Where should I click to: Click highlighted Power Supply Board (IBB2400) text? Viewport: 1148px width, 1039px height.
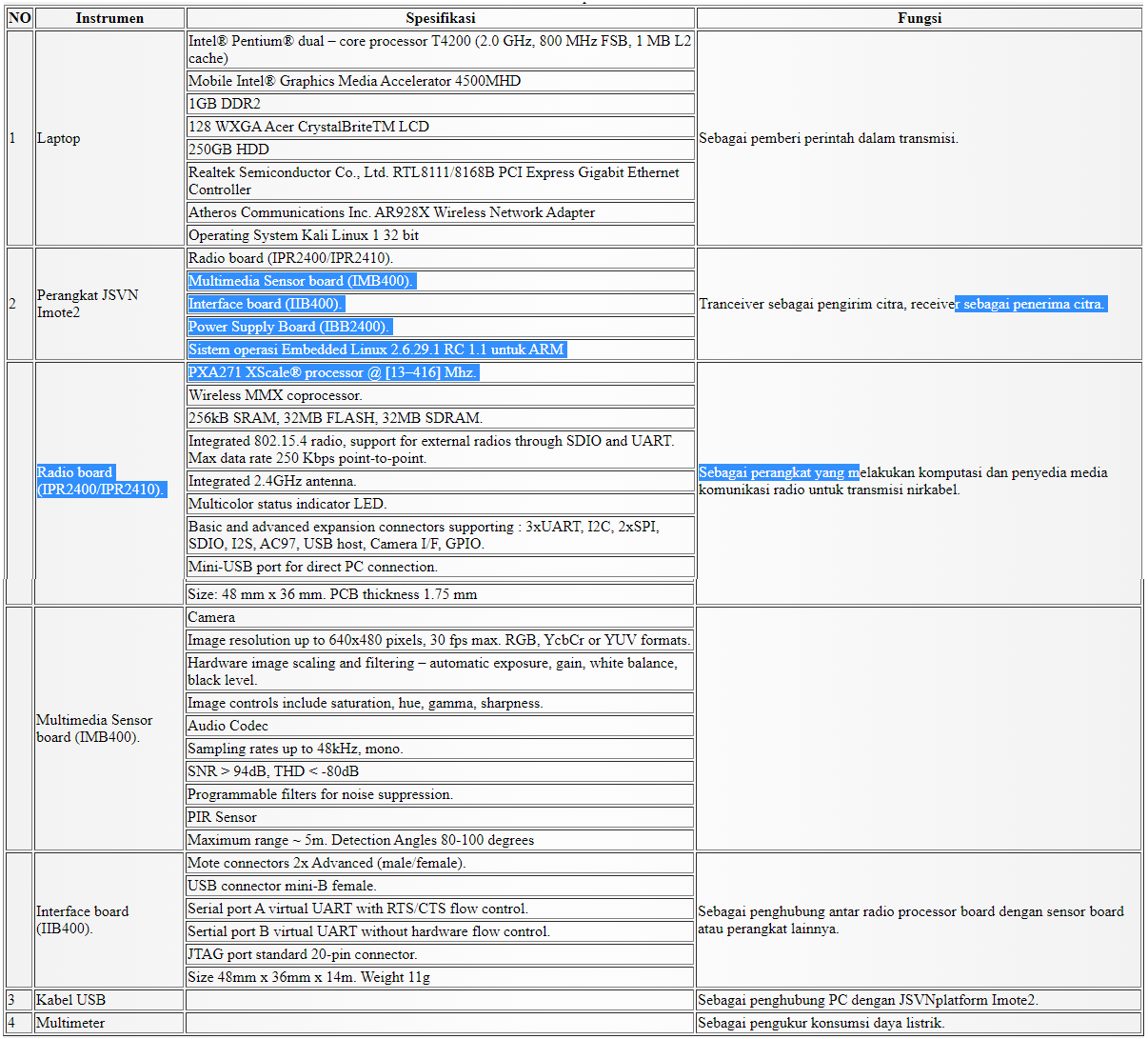click(289, 327)
